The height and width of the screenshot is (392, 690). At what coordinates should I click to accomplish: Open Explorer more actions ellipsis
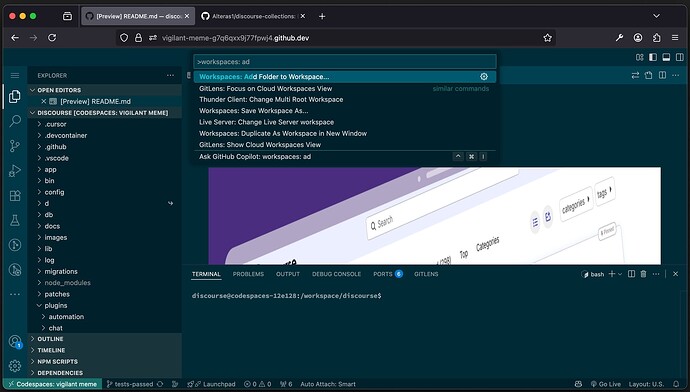(x=170, y=76)
